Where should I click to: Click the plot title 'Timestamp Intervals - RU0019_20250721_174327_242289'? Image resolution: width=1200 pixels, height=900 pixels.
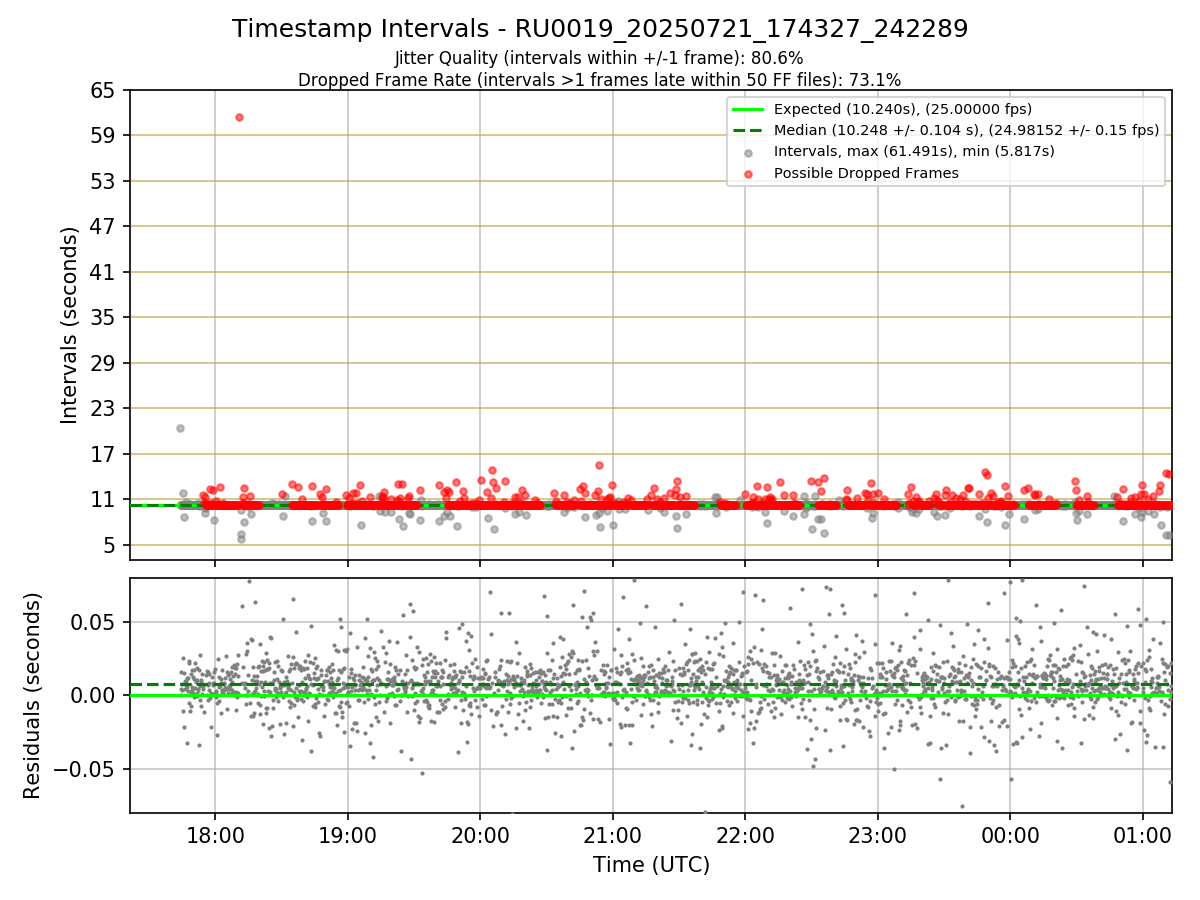[x=600, y=29]
